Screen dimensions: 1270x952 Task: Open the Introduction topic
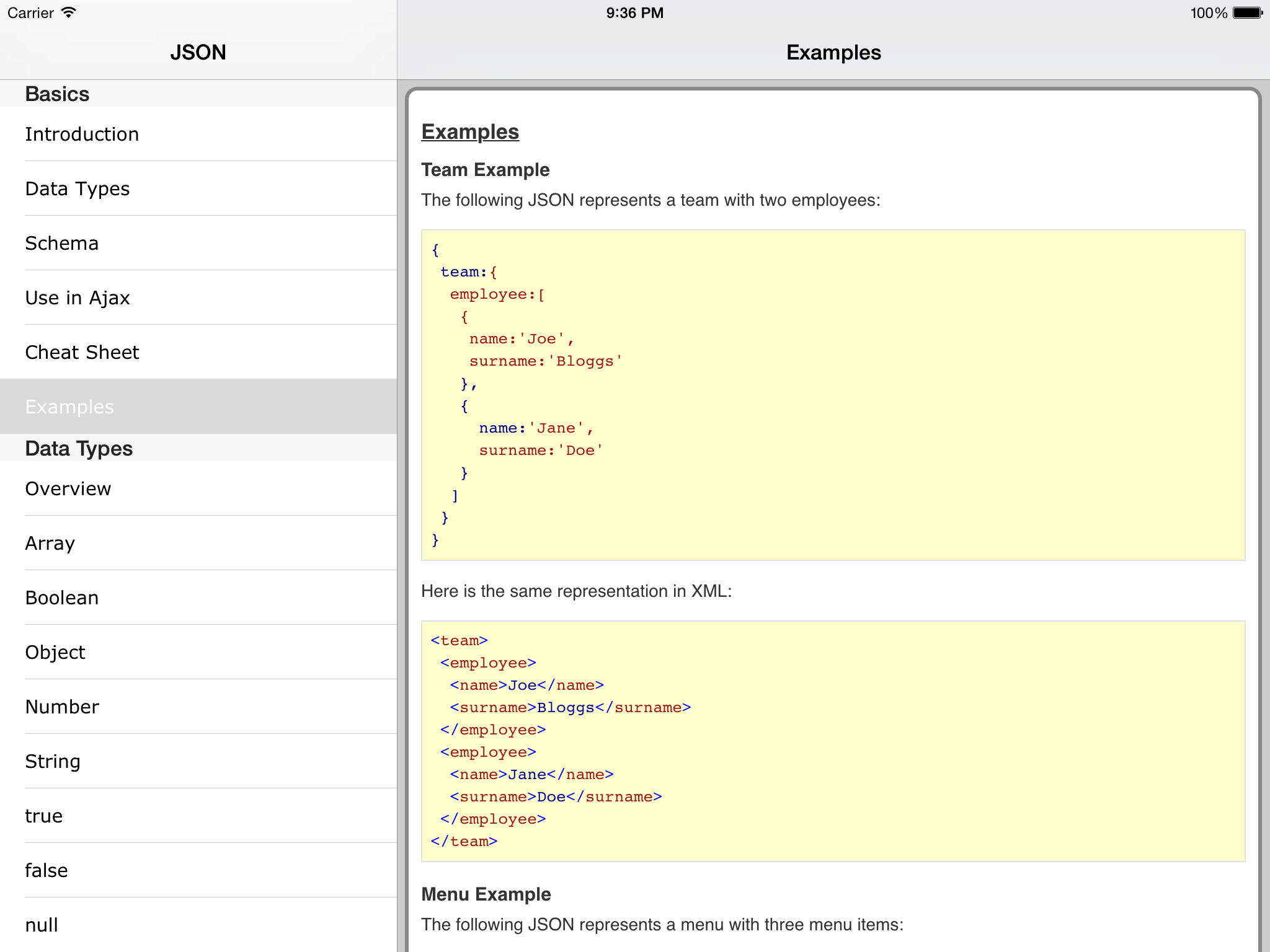(x=82, y=134)
